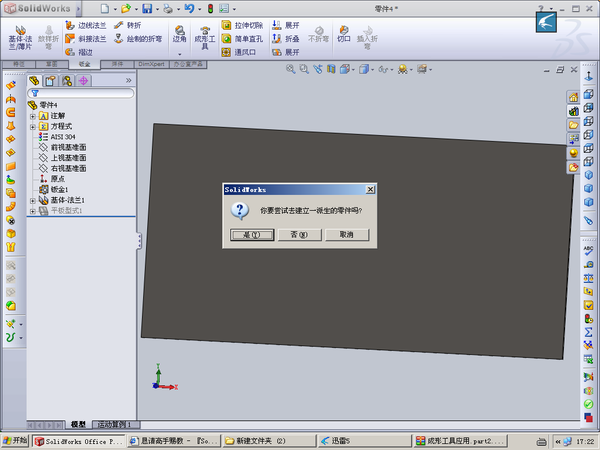Open 新建文件夹 (2) from the taskbar
The image size is (600, 450).
coord(269,441)
